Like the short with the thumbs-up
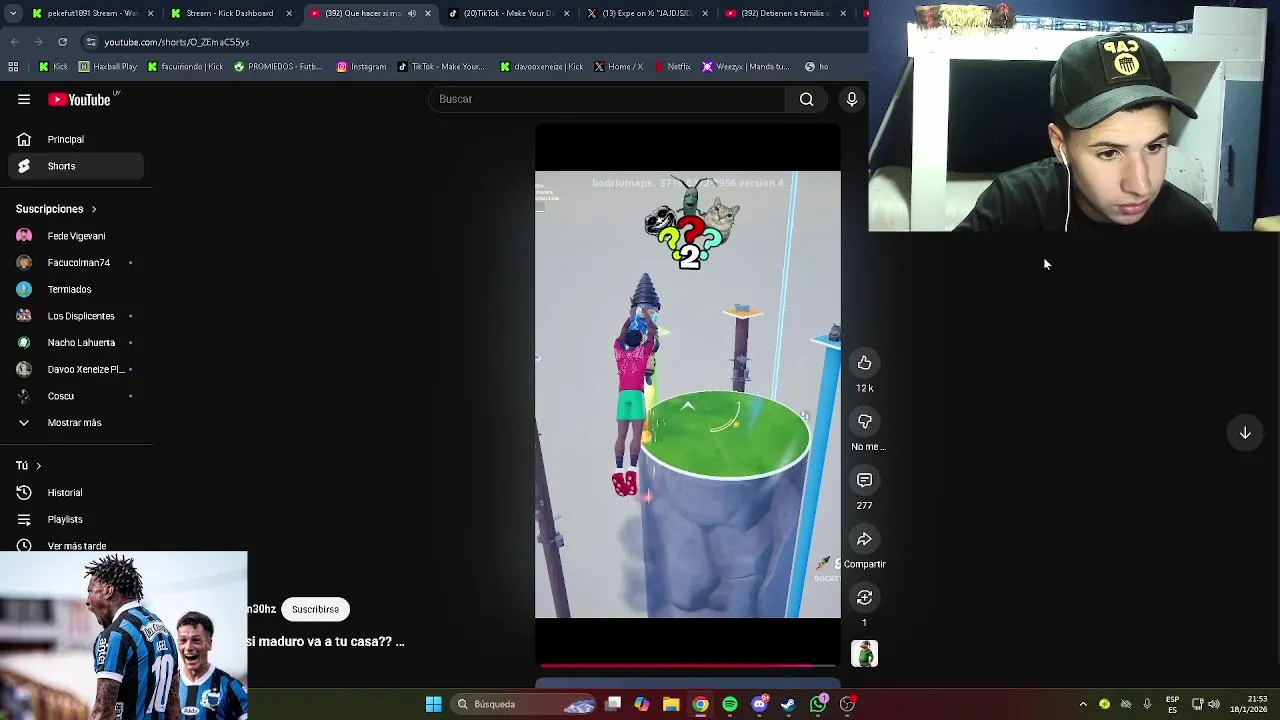Viewport: 1280px width, 720px height. [x=865, y=363]
